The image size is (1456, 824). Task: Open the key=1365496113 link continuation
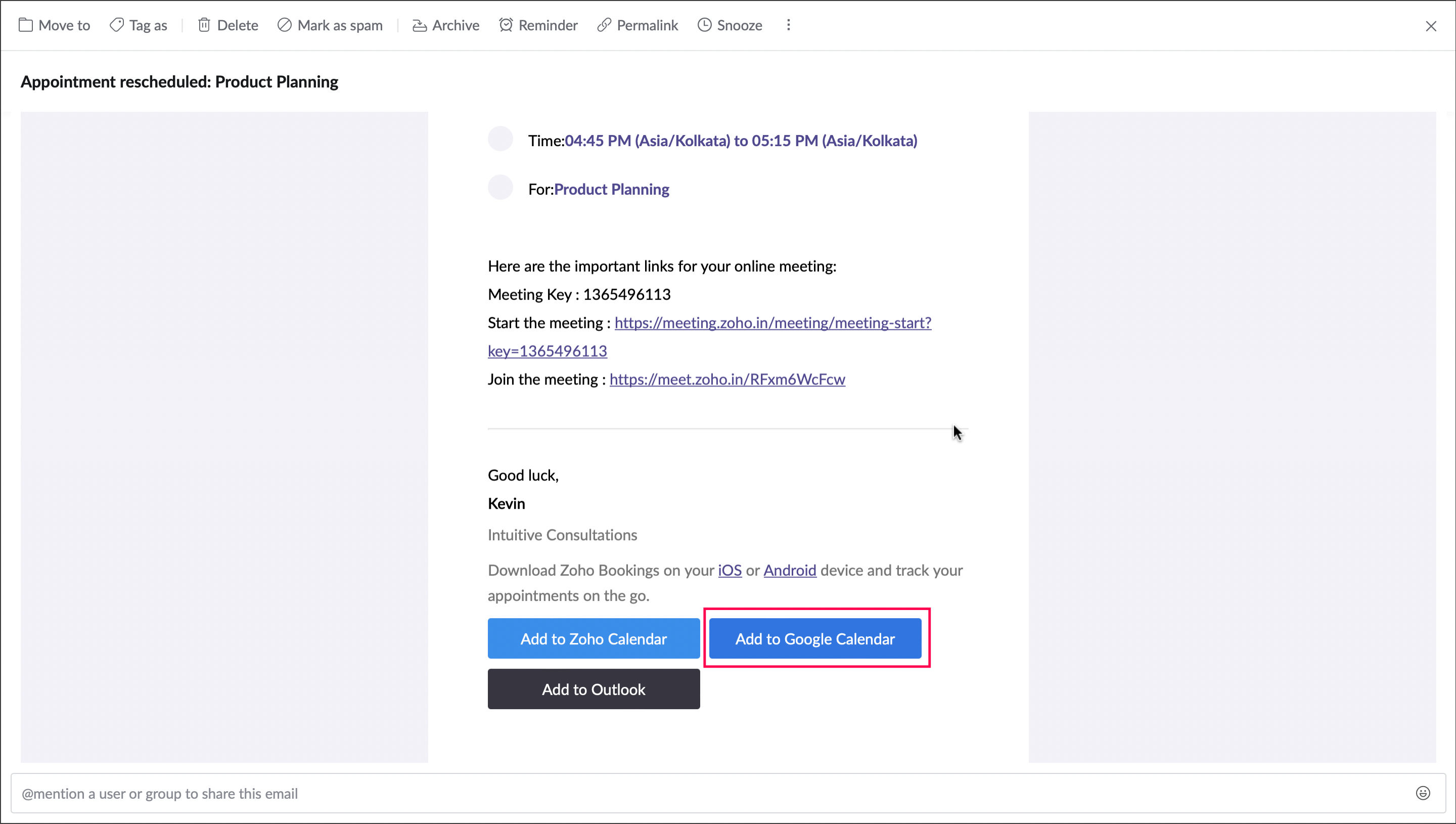547,351
